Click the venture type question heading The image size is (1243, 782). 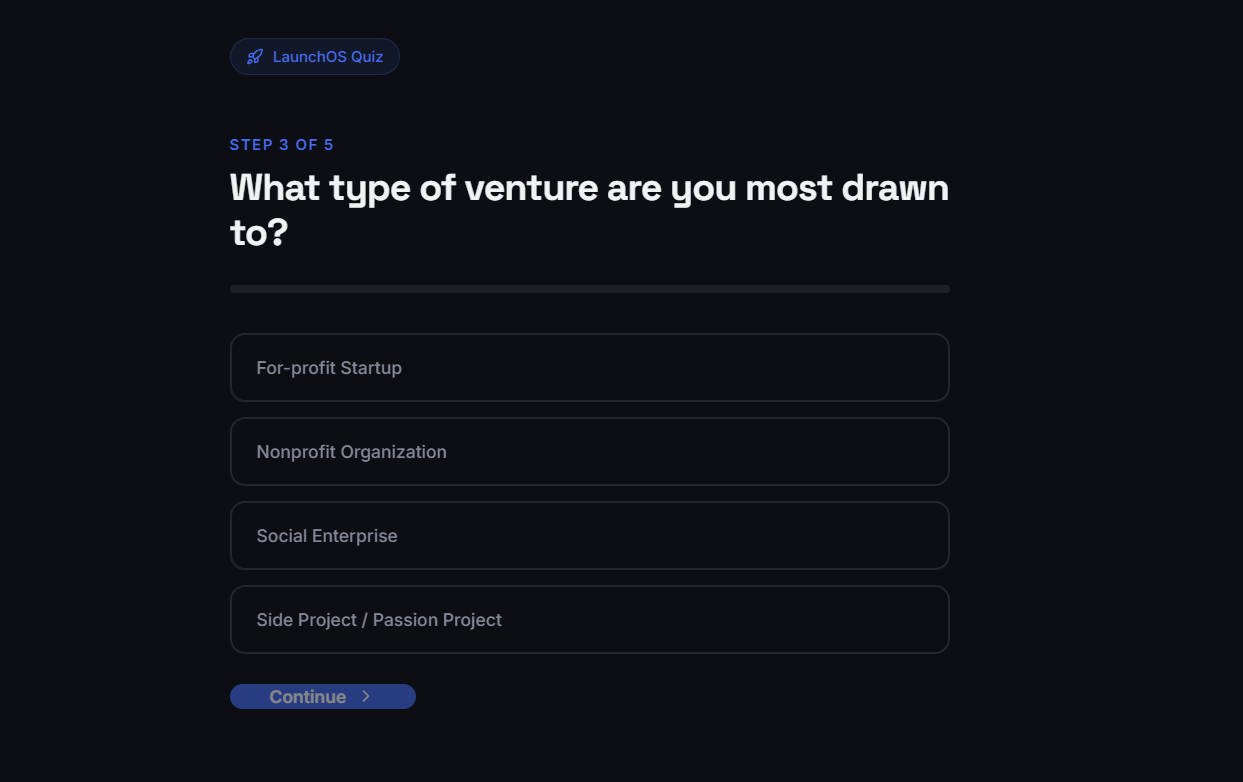point(590,209)
